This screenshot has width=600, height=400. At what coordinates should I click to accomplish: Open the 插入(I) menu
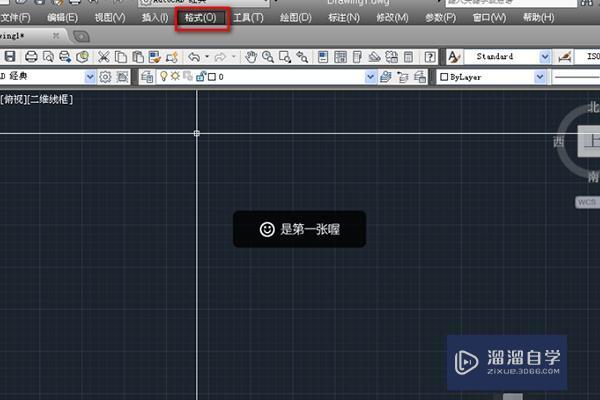coord(155,18)
